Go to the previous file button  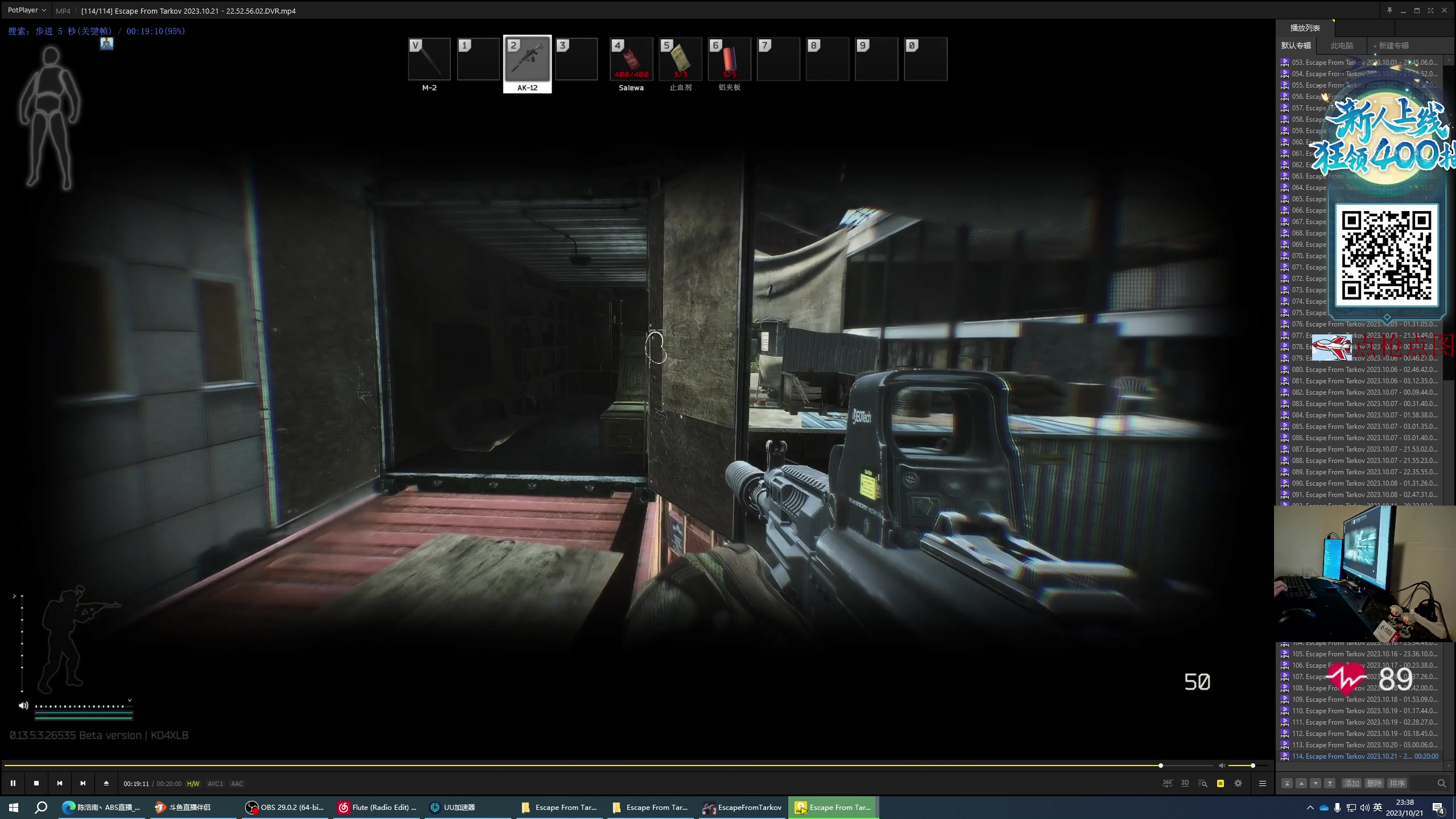click(x=60, y=783)
